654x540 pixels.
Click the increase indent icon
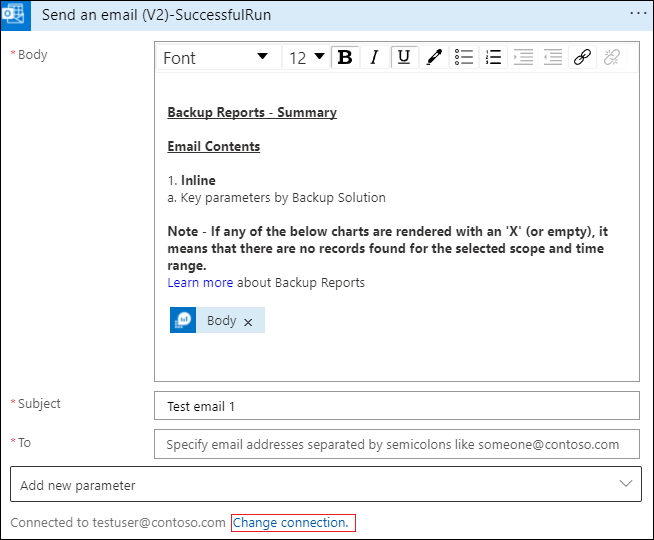click(x=523, y=57)
